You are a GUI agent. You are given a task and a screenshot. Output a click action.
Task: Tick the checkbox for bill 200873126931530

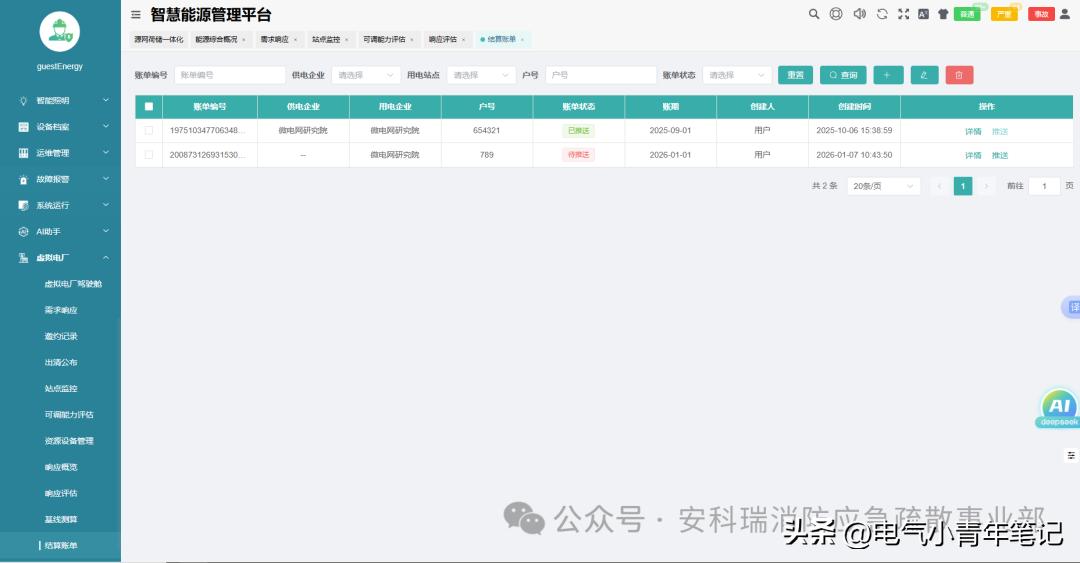(x=149, y=154)
